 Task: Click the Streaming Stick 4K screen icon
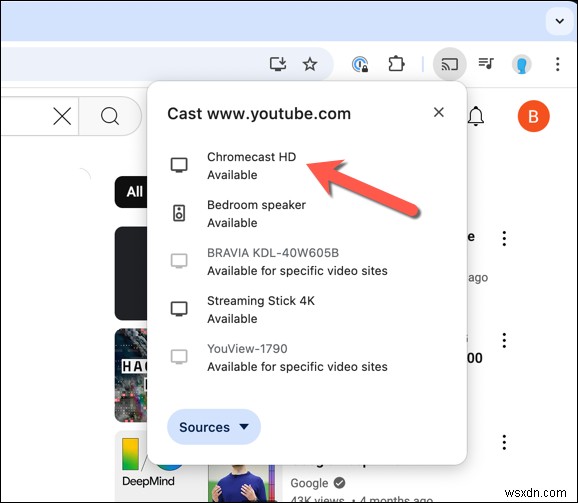[x=179, y=309]
